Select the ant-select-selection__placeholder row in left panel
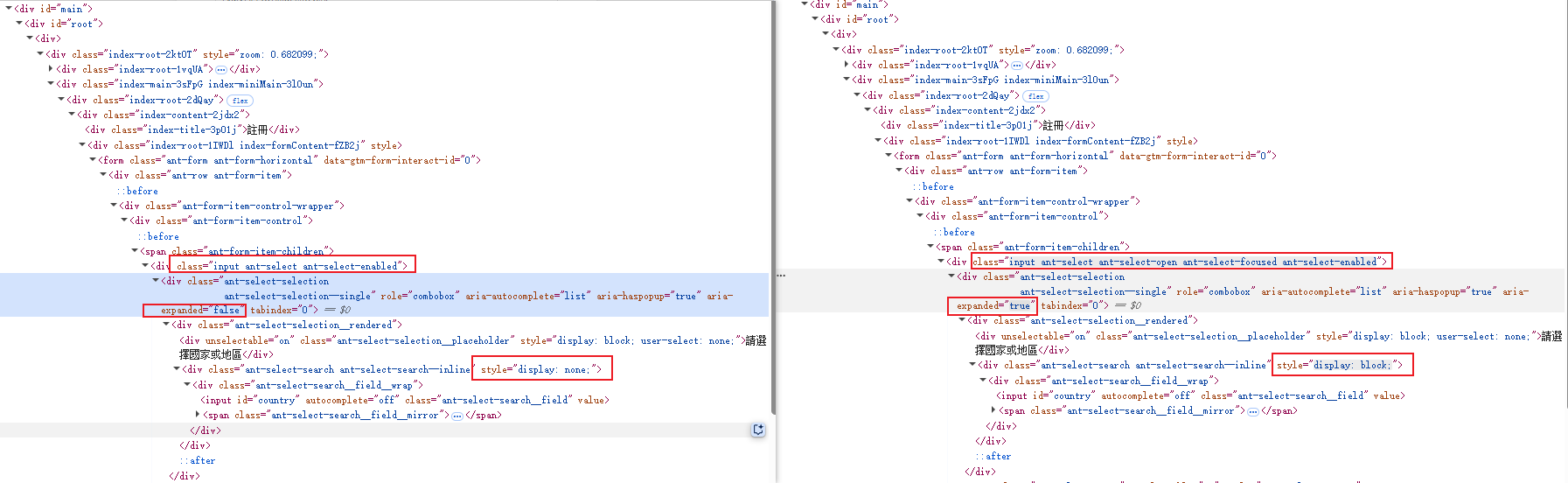1568x483 pixels. point(472,347)
